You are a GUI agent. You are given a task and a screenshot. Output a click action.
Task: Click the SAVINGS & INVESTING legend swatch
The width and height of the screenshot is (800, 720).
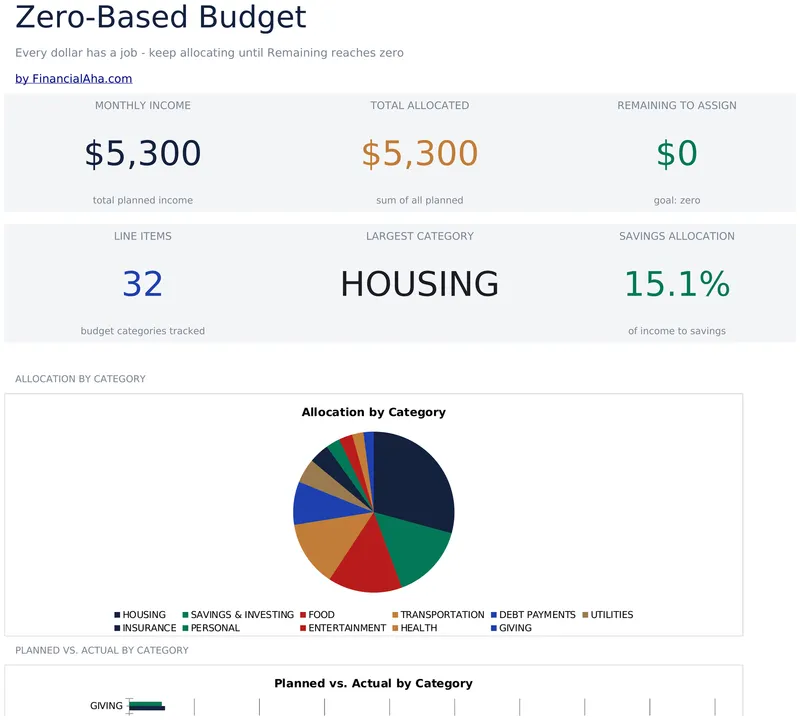tap(186, 615)
